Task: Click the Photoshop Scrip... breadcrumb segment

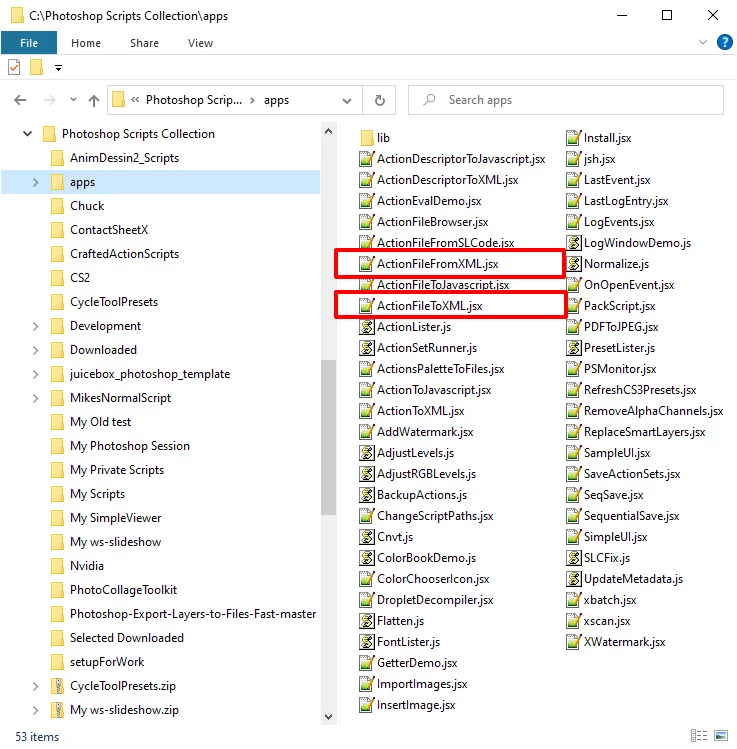Action: pyautogui.click(x=193, y=100)
